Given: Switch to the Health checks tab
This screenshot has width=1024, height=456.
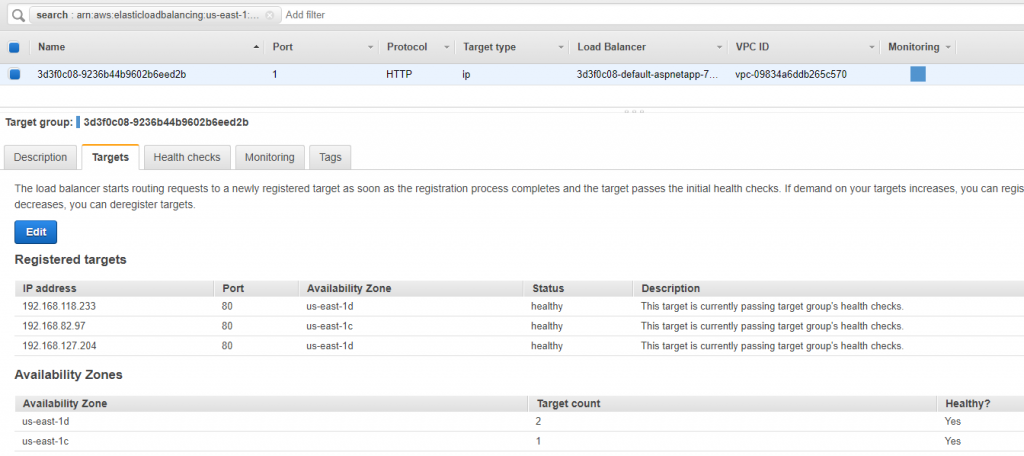Looking at the screenshot, I should click(x=187, y=157).
